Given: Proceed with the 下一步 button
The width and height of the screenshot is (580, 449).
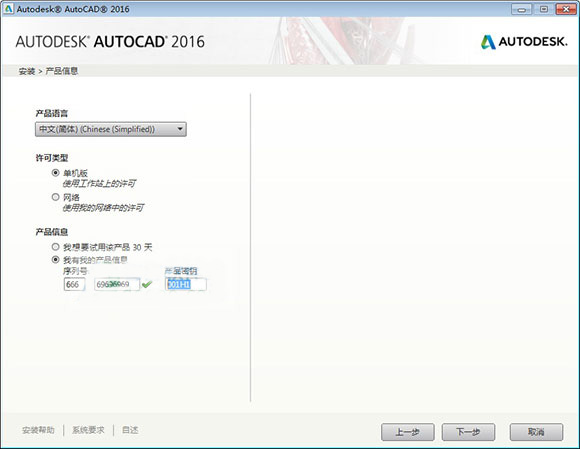Looking at the screenshot, I should click(468, 432).
